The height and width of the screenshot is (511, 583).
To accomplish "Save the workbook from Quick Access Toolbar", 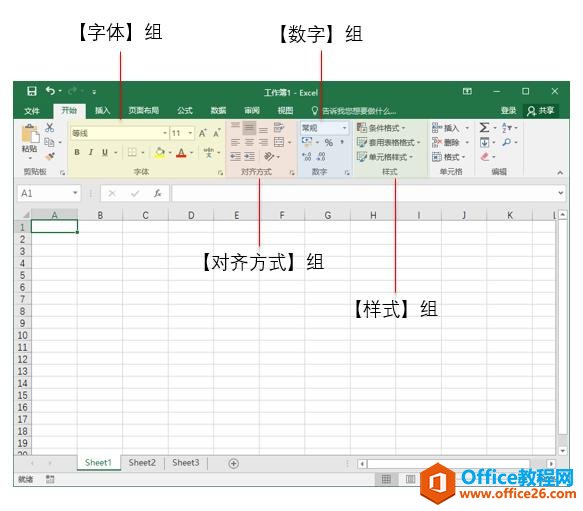I will [x=32, y=91].
